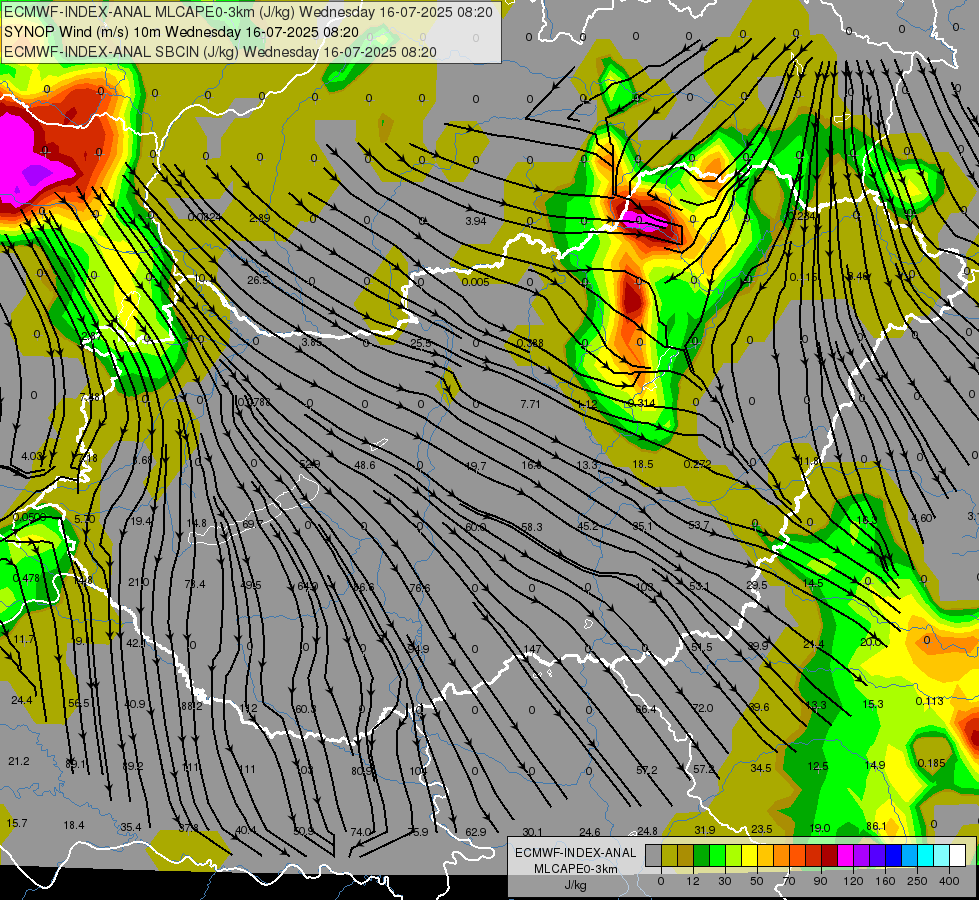Click the map value 23.5
The width and height of the screenshot is (979, 900).
pos(761,829)
